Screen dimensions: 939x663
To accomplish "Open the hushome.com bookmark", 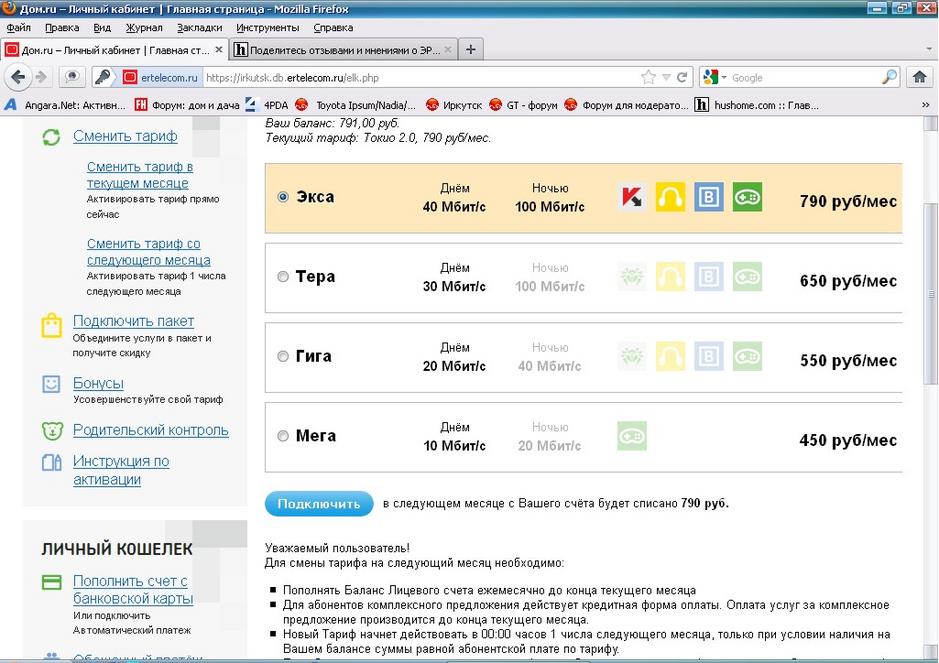I will [x=756, y=105].
